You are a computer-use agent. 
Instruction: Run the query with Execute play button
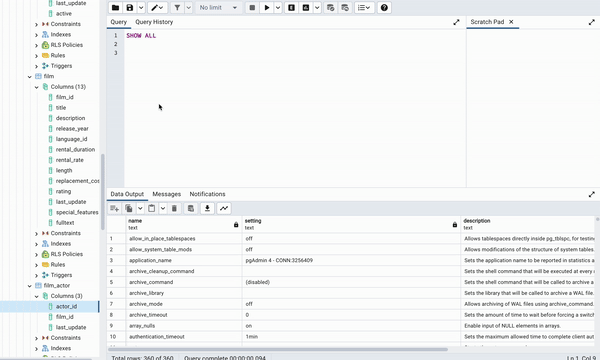267,7
